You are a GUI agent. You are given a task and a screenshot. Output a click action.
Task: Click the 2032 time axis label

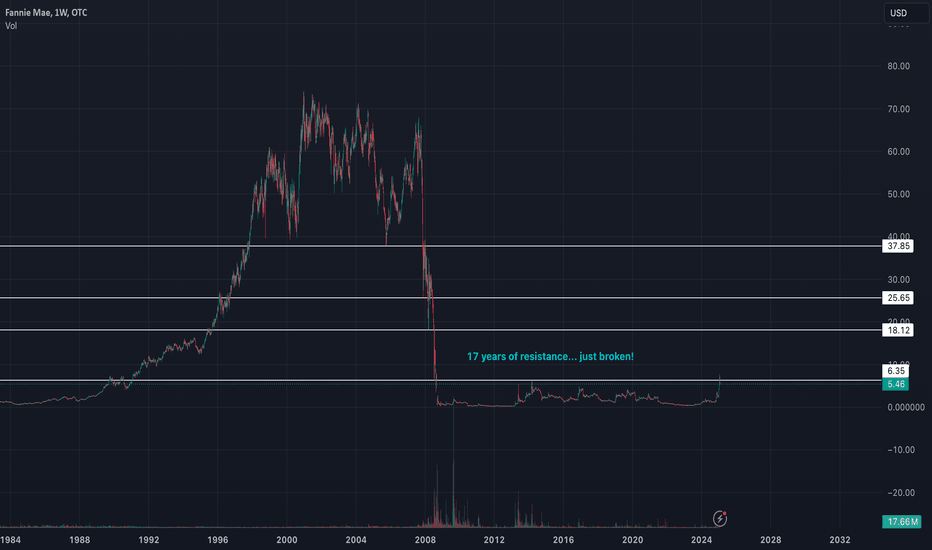840,540
